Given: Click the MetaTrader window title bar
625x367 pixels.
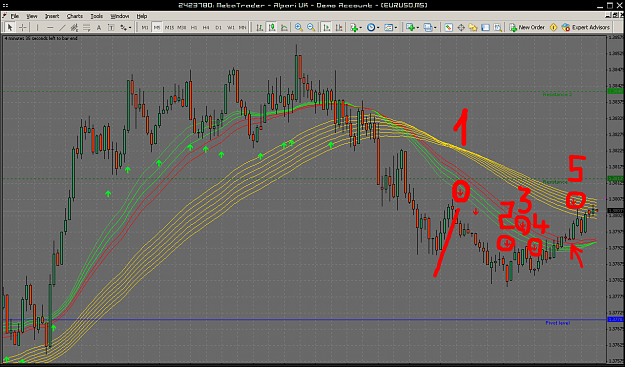Looking at the screenshot, I should point(303,5).
